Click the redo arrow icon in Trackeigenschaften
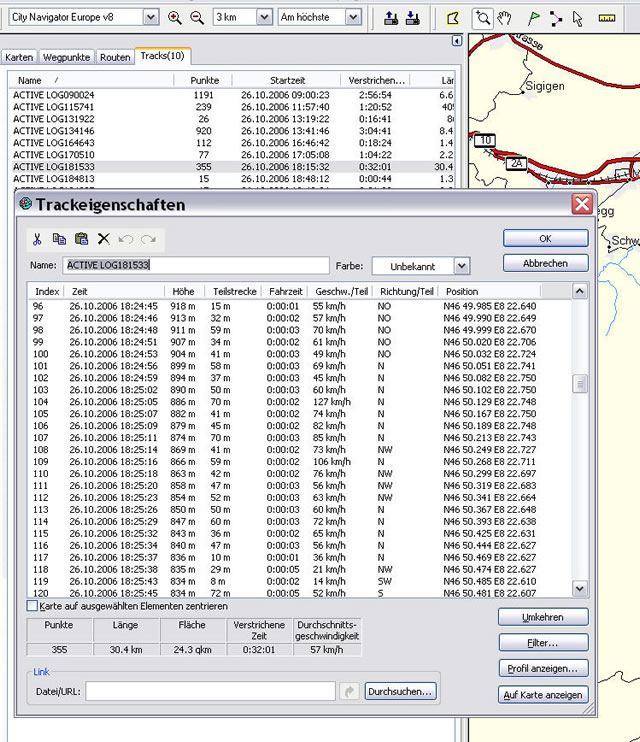 [x=148, y=239]
